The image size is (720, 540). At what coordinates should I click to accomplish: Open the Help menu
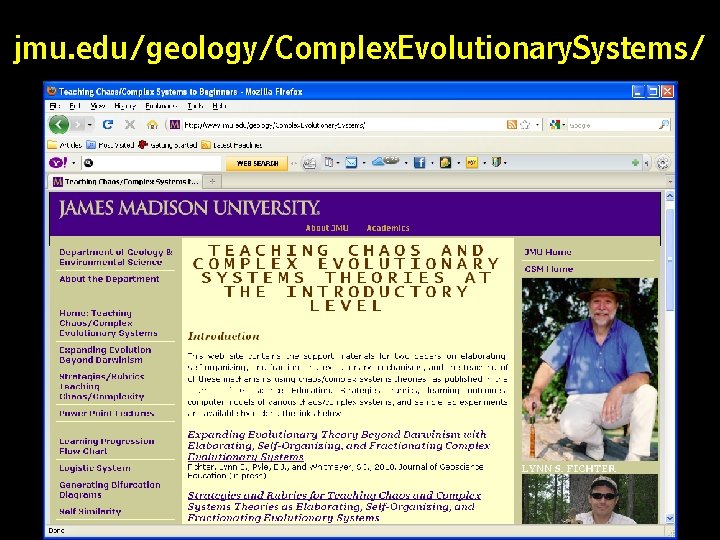[x=219, y=106]
